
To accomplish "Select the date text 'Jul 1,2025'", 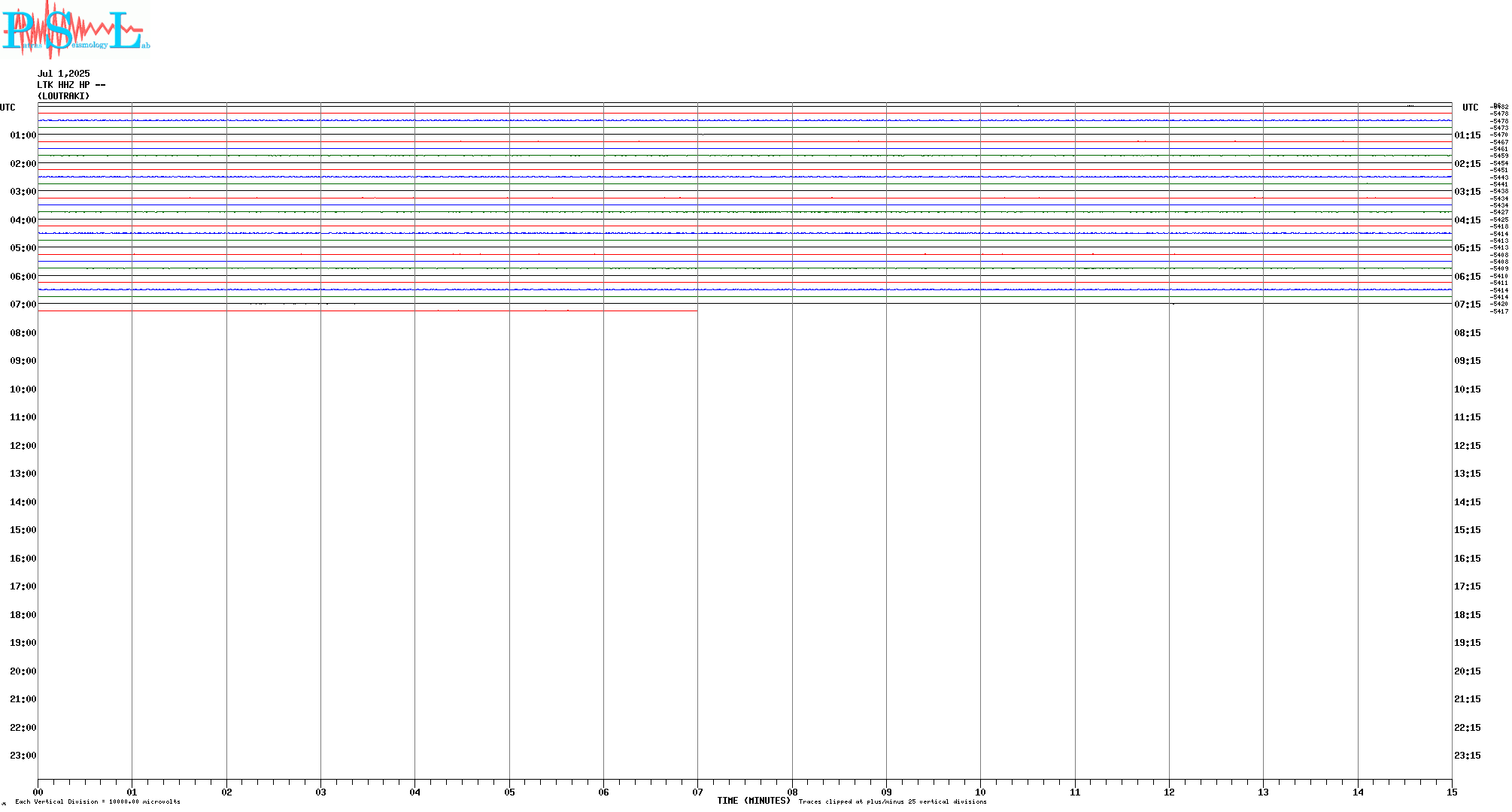I will point(64,74).
